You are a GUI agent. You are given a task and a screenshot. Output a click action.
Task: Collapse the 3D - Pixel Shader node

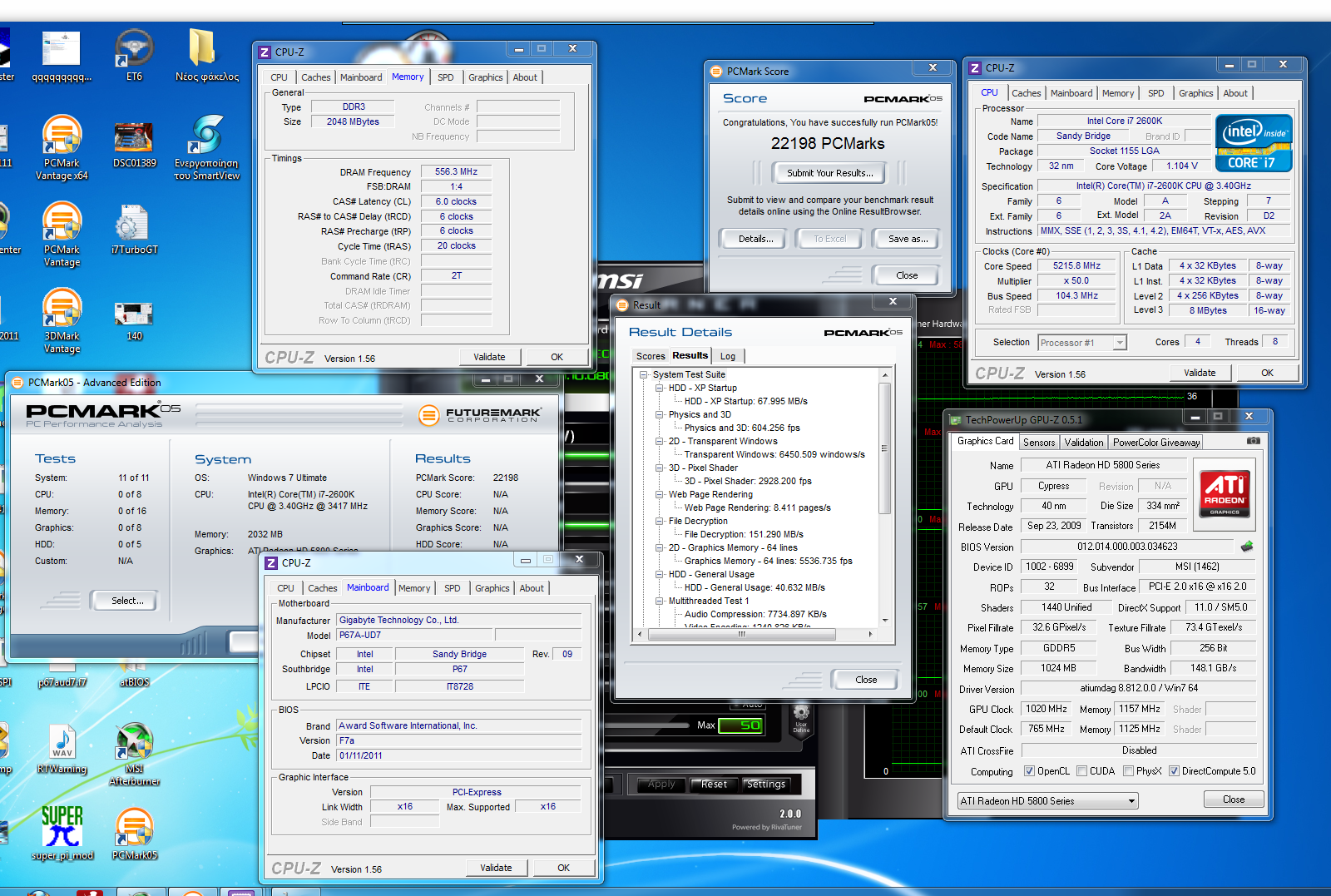pos(659,468)
